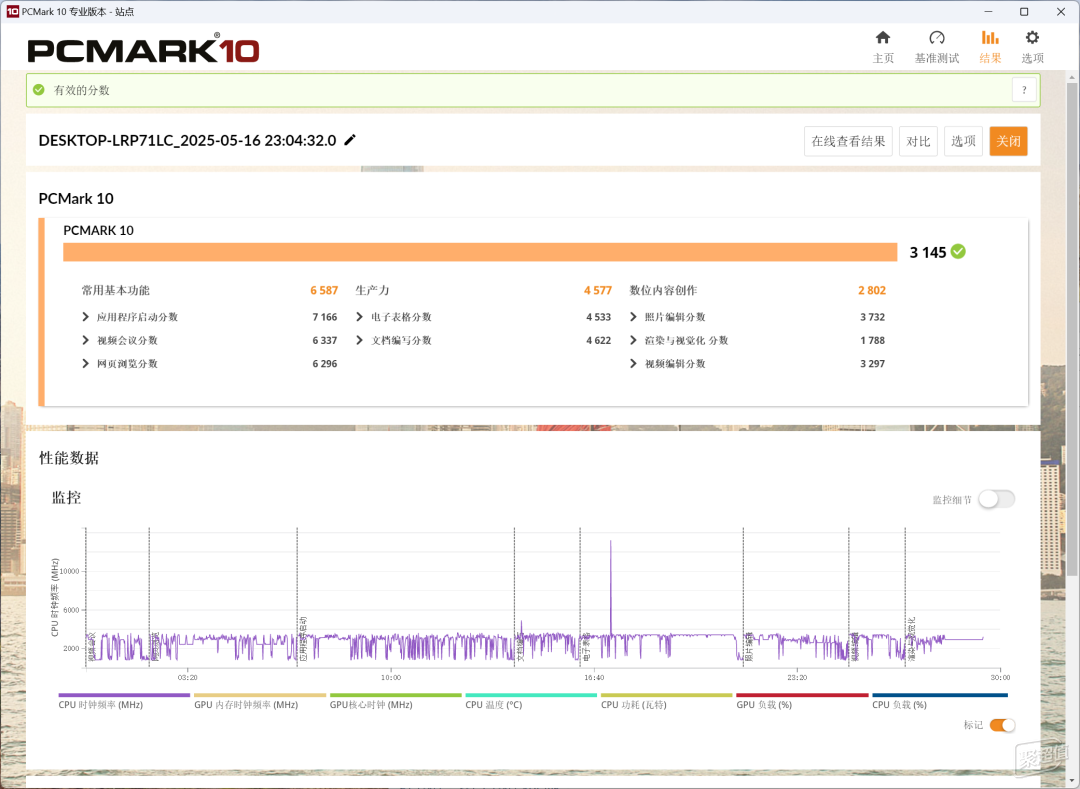Click the orange 关闭 button

click(1008, 141)
